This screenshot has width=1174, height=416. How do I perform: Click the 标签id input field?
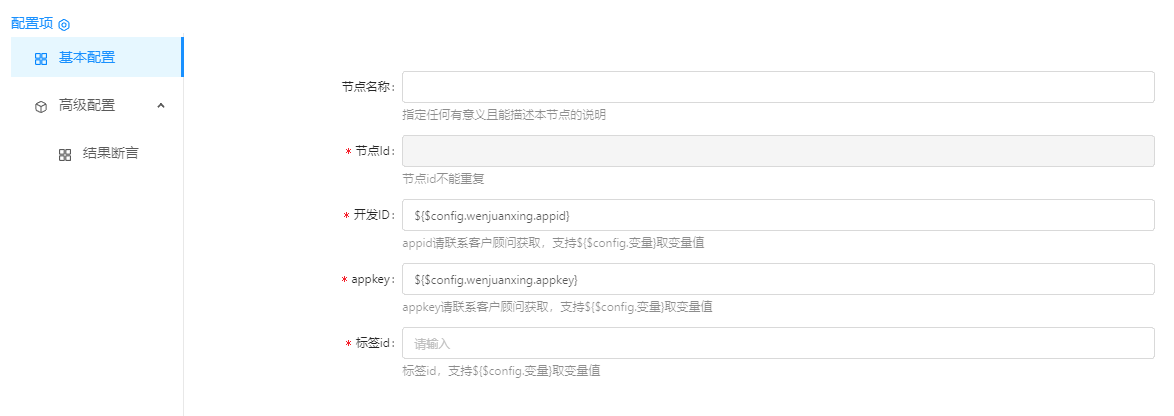pyautogui.click(x=778, y=343)
